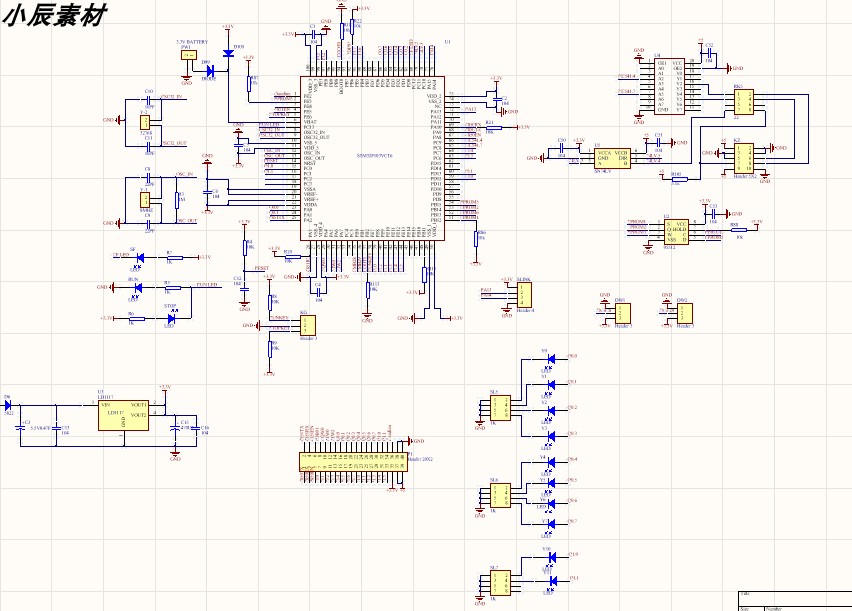This screenshot has height=611, width=852.
Task: Select the STM32 microcontroller U1 chip body
Action: click(x=373, y=158)
